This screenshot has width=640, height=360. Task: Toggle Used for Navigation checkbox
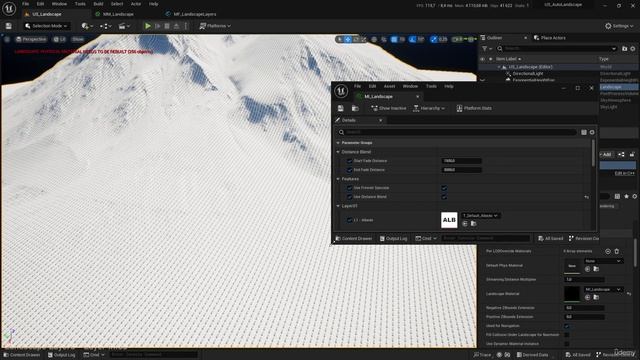coord(567,326)
